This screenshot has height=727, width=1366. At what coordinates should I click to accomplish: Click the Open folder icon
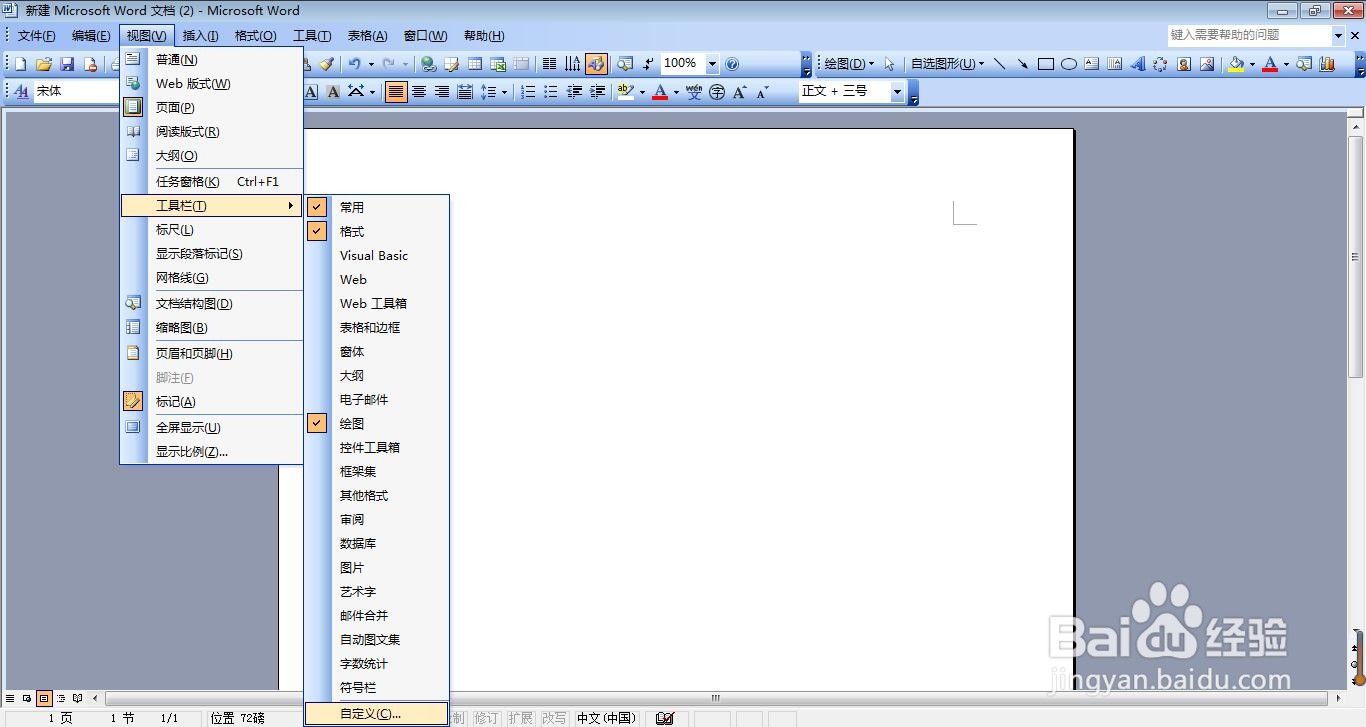coord(44,64)
